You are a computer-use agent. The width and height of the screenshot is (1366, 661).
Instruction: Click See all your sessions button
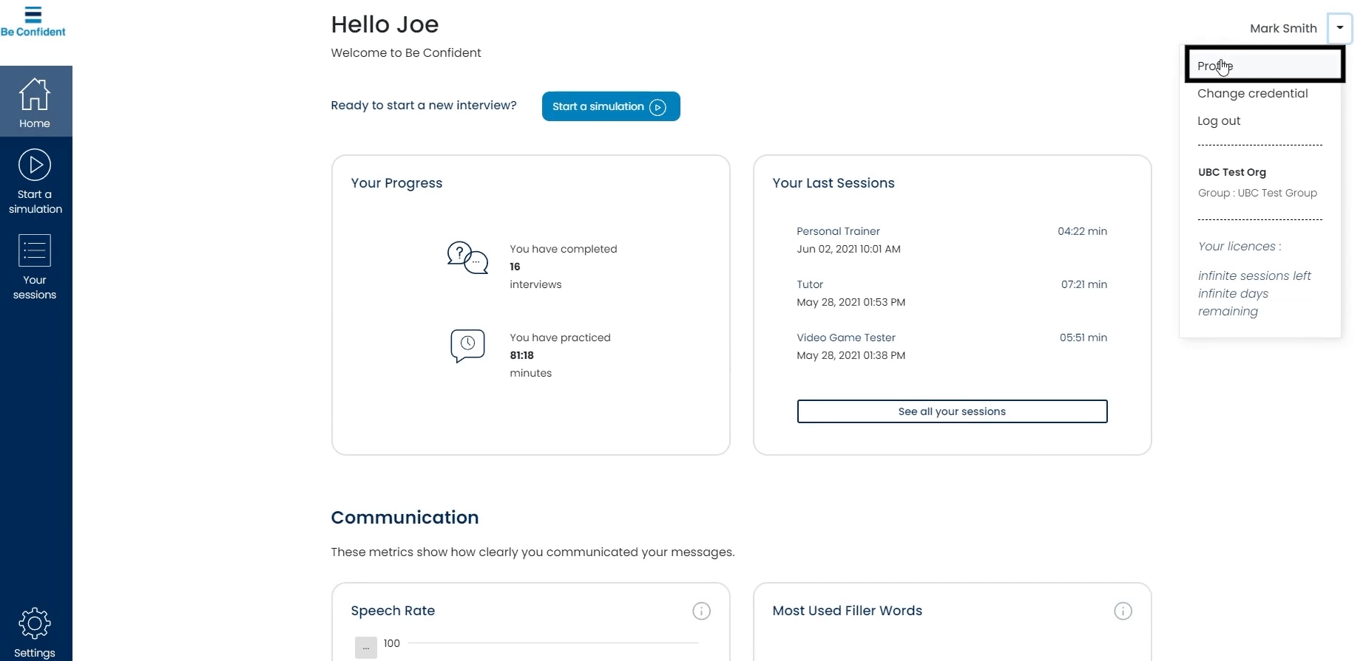click(x=952, y=411)
